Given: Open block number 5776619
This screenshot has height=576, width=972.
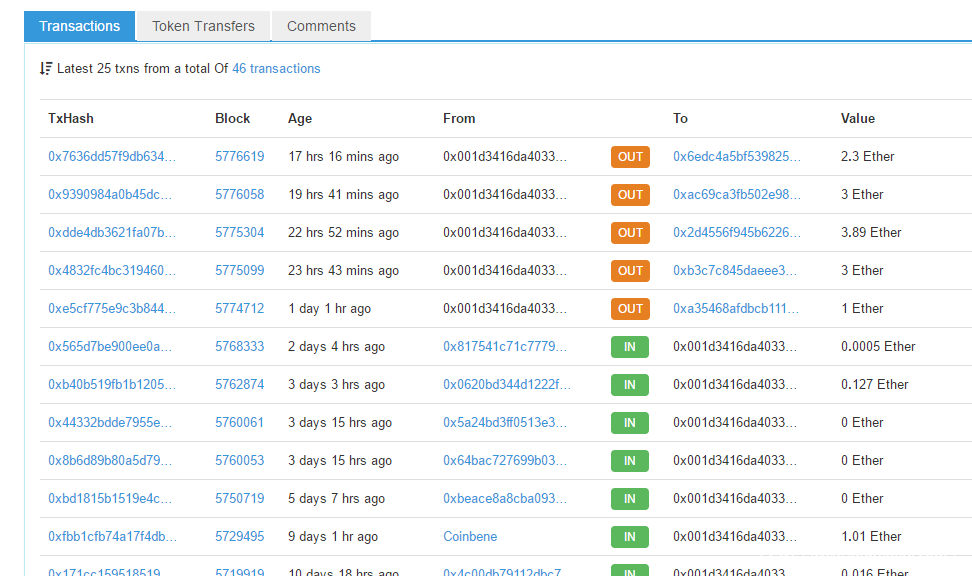Looking at the screenshot, I should (239, 157).
